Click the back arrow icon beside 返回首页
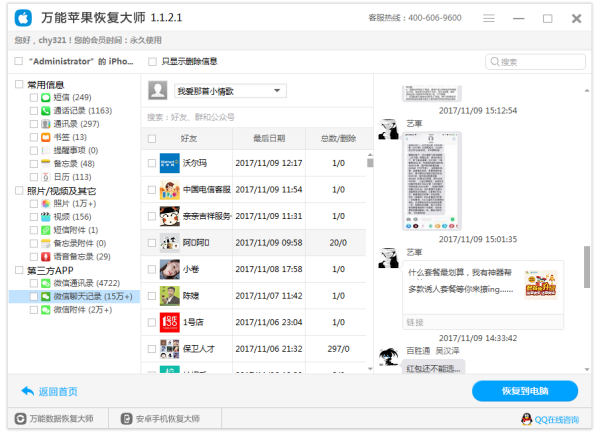600x432 pixels. click(28, 391)
